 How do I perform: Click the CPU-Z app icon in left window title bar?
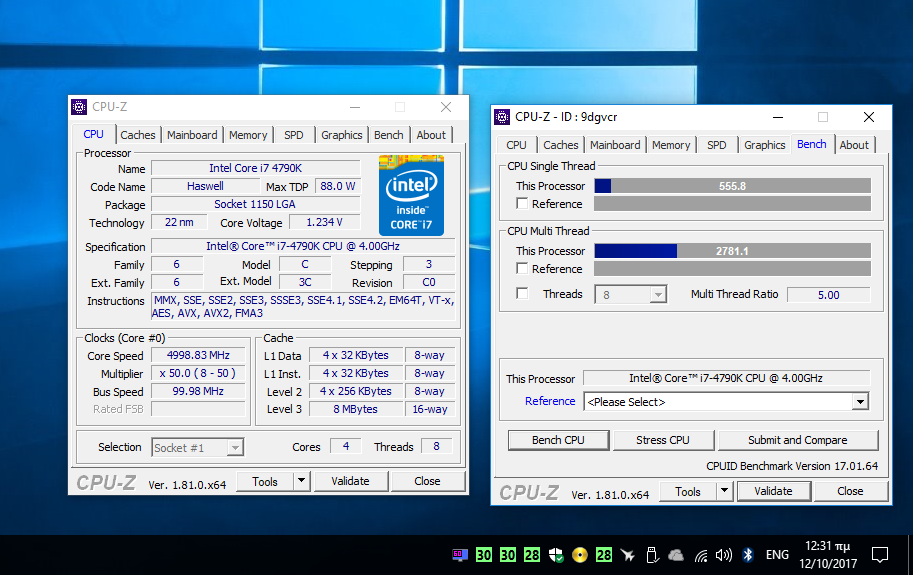click(79, 107)
